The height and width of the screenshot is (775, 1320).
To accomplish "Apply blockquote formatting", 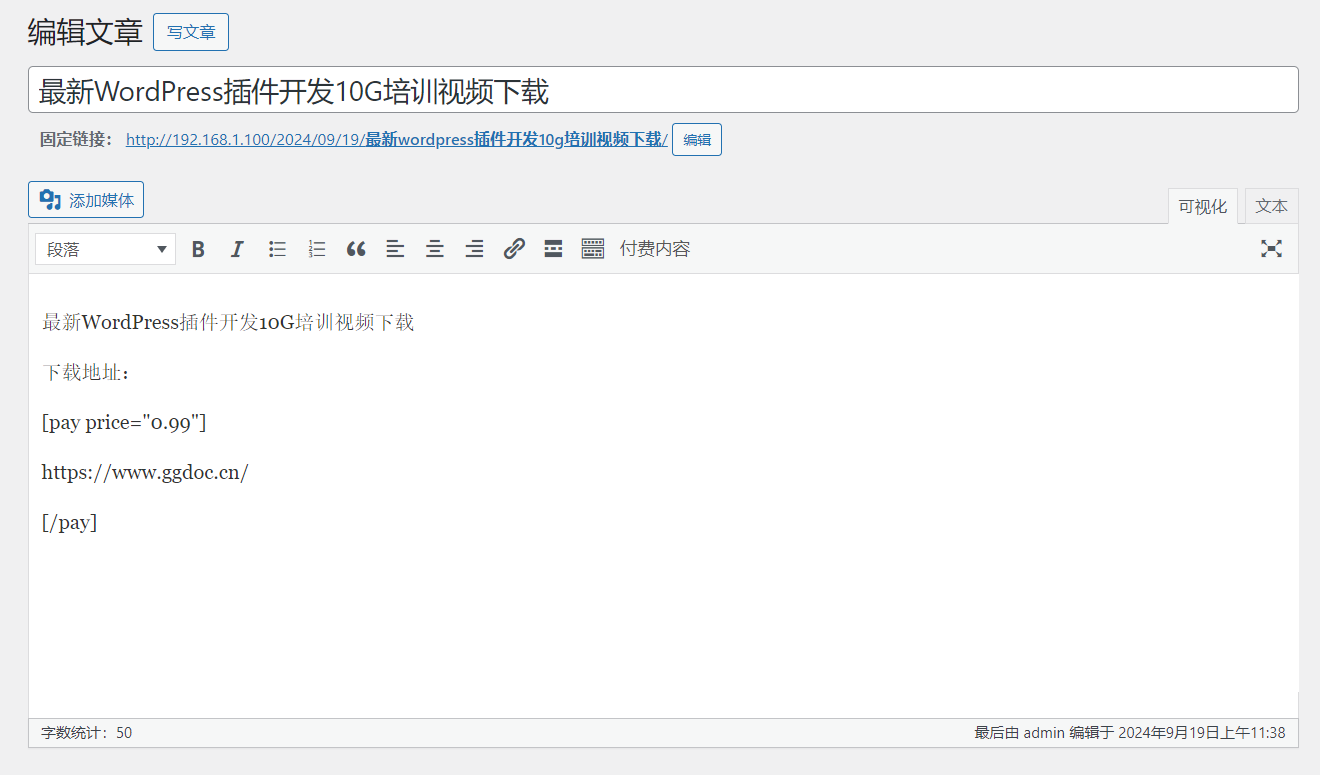I will pos(356,249).
